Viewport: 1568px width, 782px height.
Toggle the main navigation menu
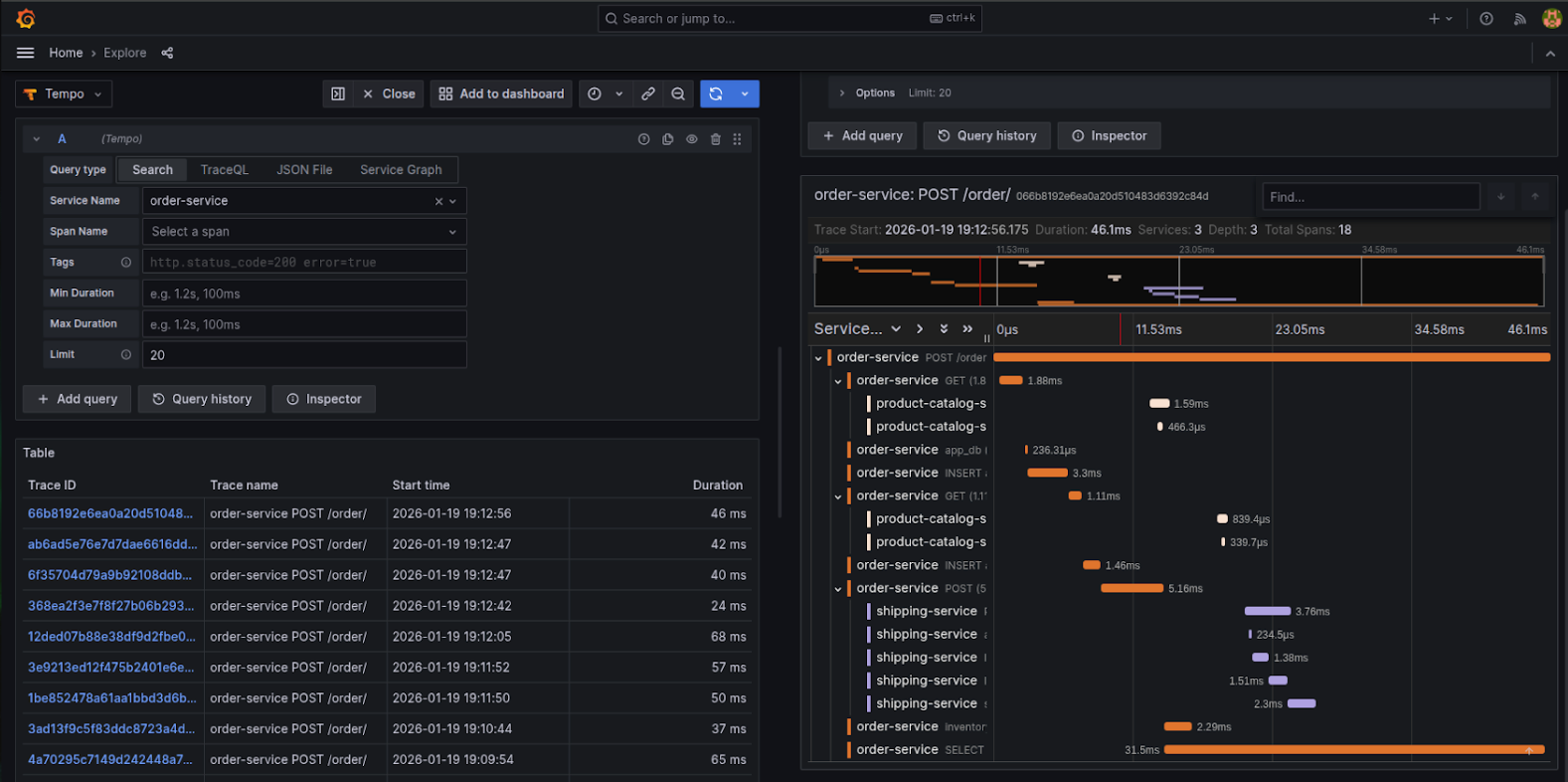coord(26,53)
